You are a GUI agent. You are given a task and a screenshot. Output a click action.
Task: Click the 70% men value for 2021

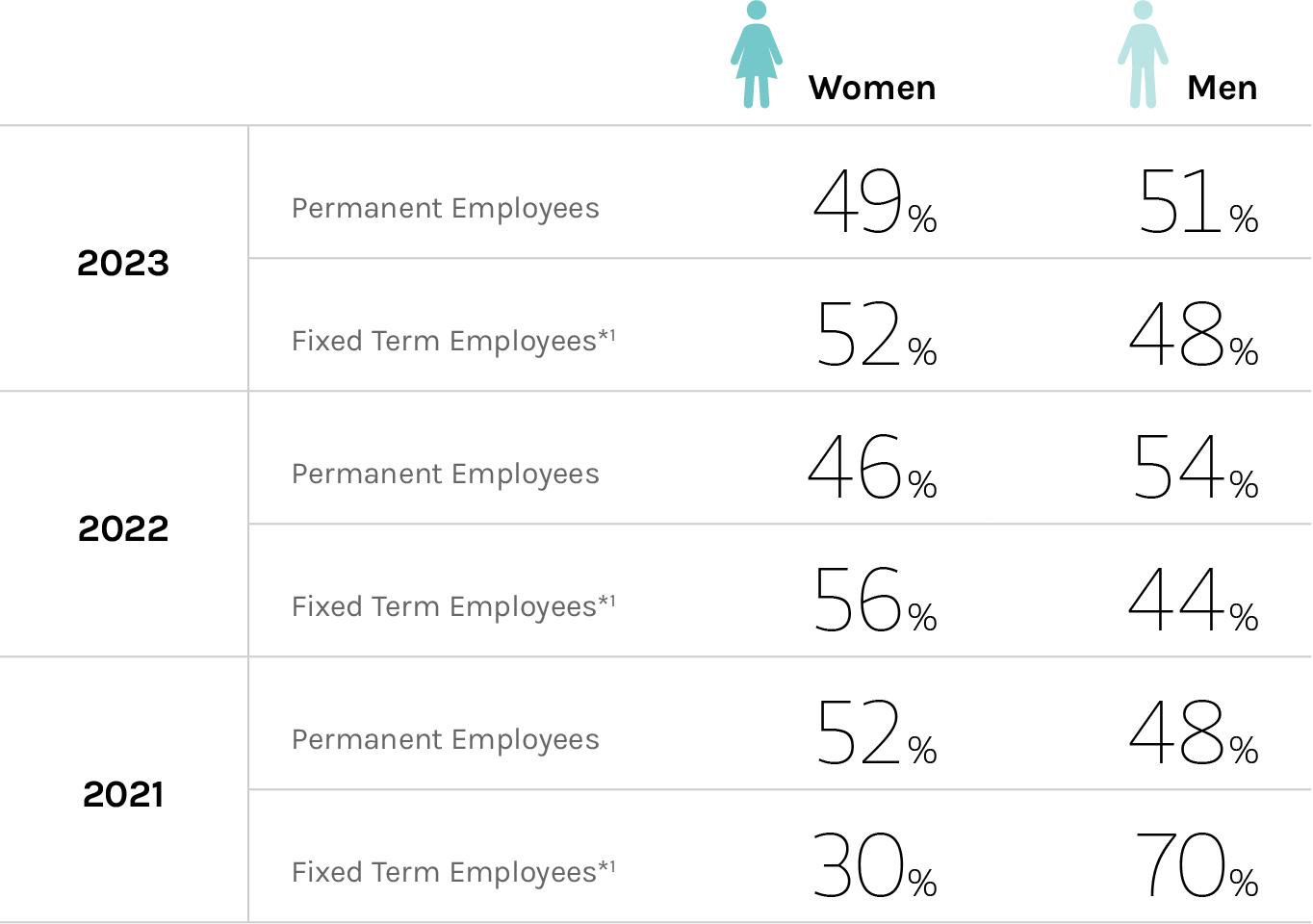click(1195, 867)
